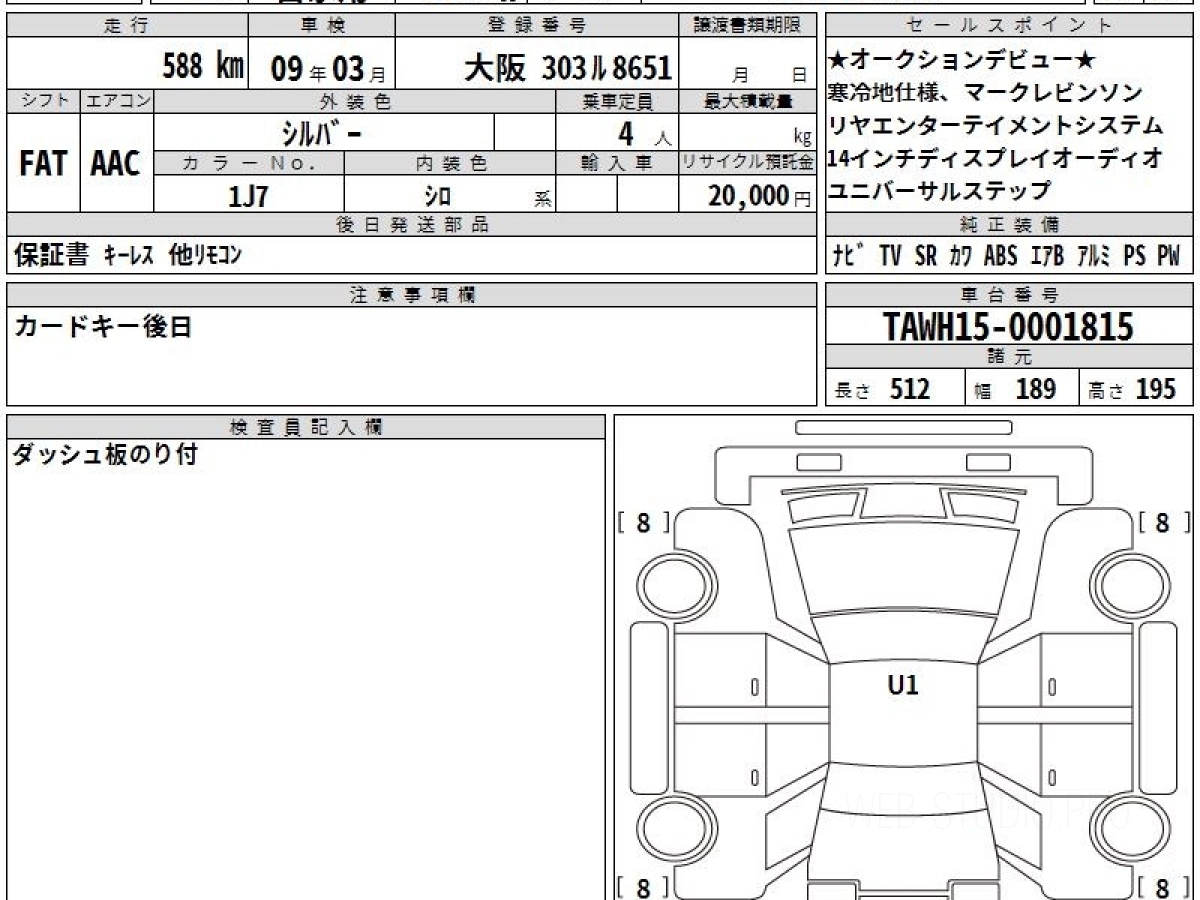
Task: Click the エアB airbag equipment item
Action: 1047,257
